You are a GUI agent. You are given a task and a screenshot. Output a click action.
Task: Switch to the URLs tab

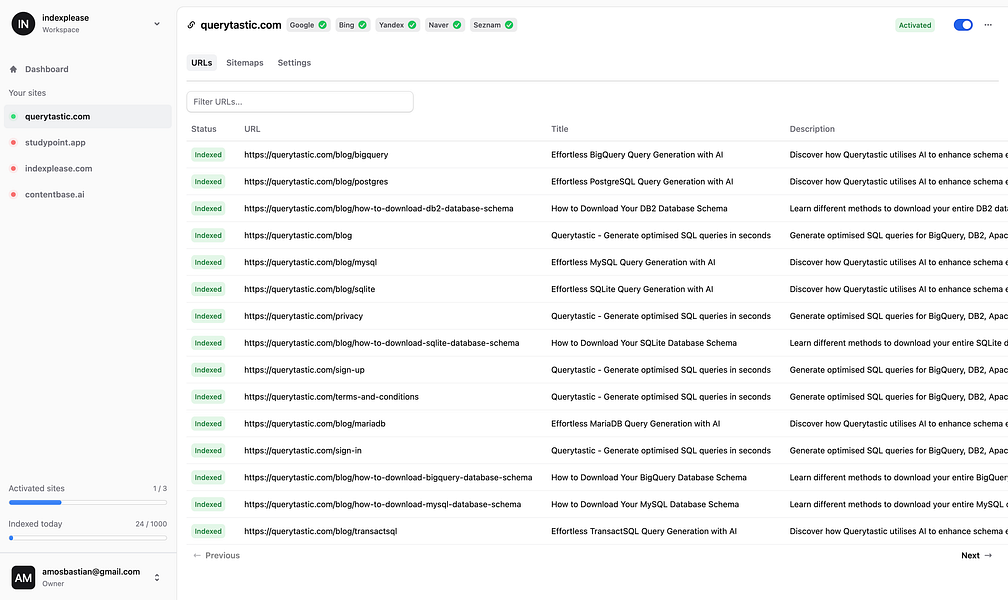(x=201, y=62)
